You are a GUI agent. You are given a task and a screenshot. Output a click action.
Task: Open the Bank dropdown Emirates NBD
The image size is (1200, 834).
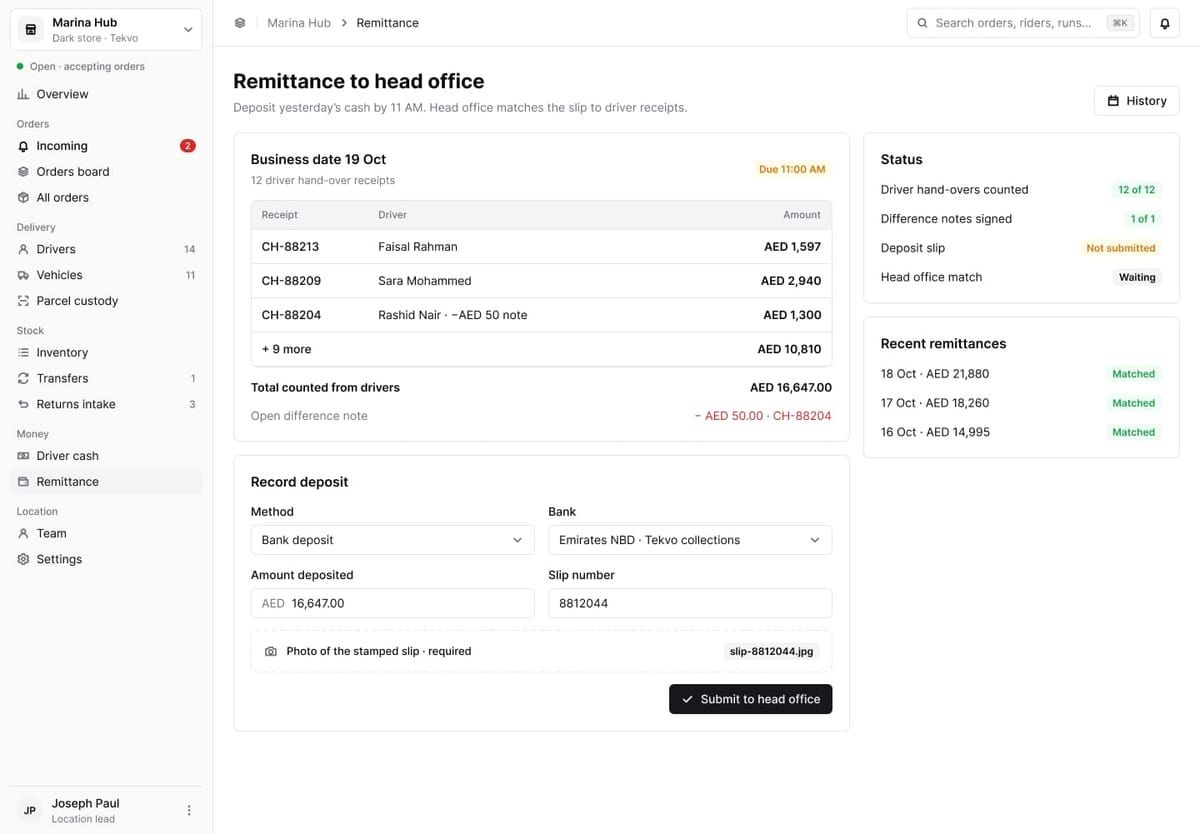(x=690, y=540)
